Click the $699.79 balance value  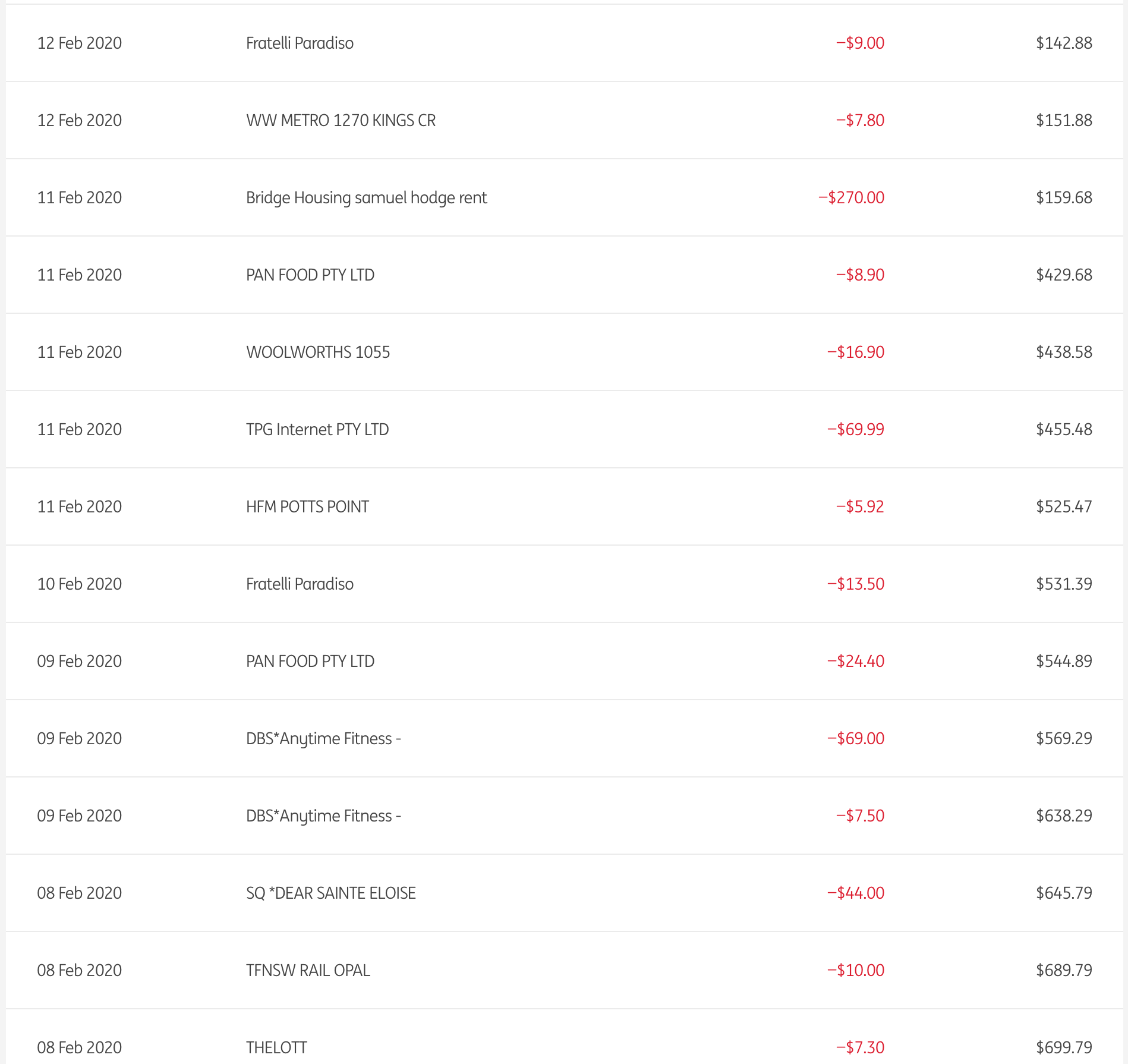[1064, 1047]
